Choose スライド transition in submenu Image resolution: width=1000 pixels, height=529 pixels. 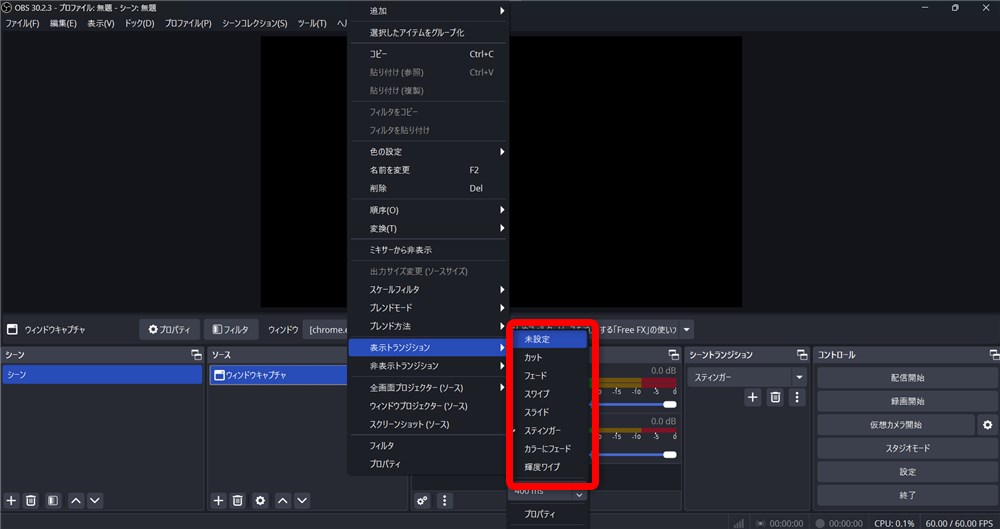(x=549, y=412)
